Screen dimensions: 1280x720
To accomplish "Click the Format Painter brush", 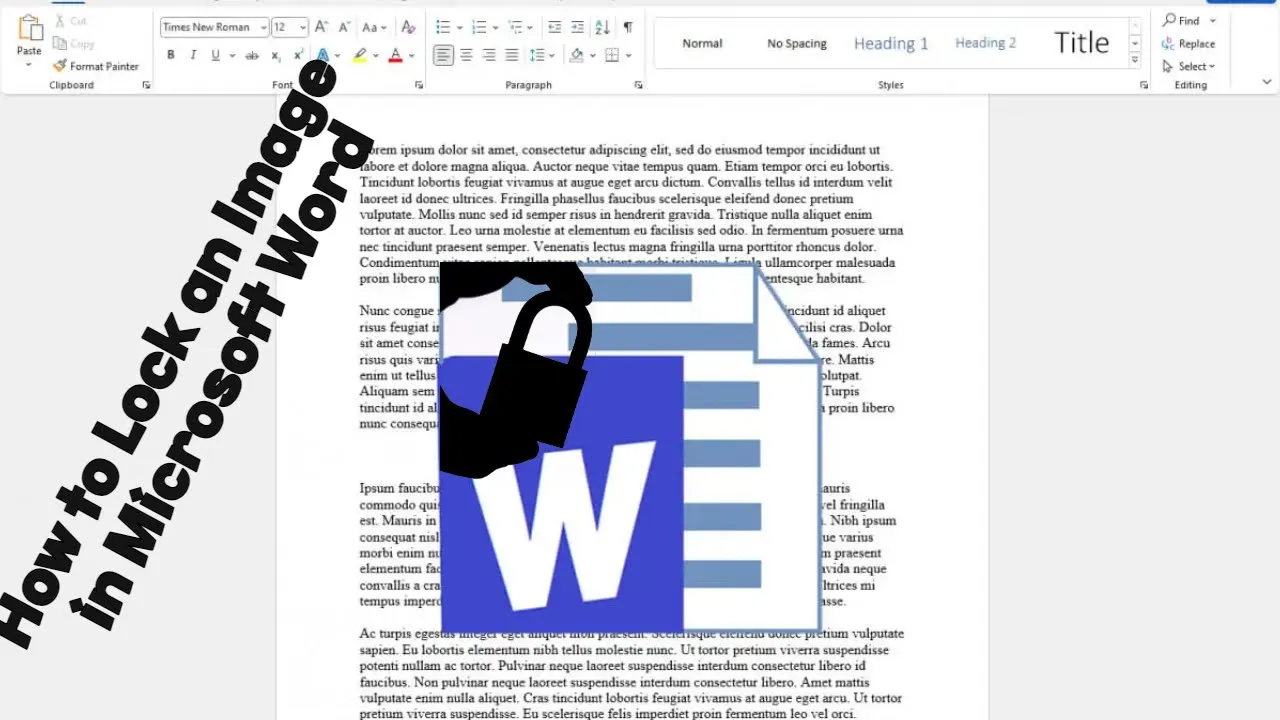I will [x=60, y=66].
